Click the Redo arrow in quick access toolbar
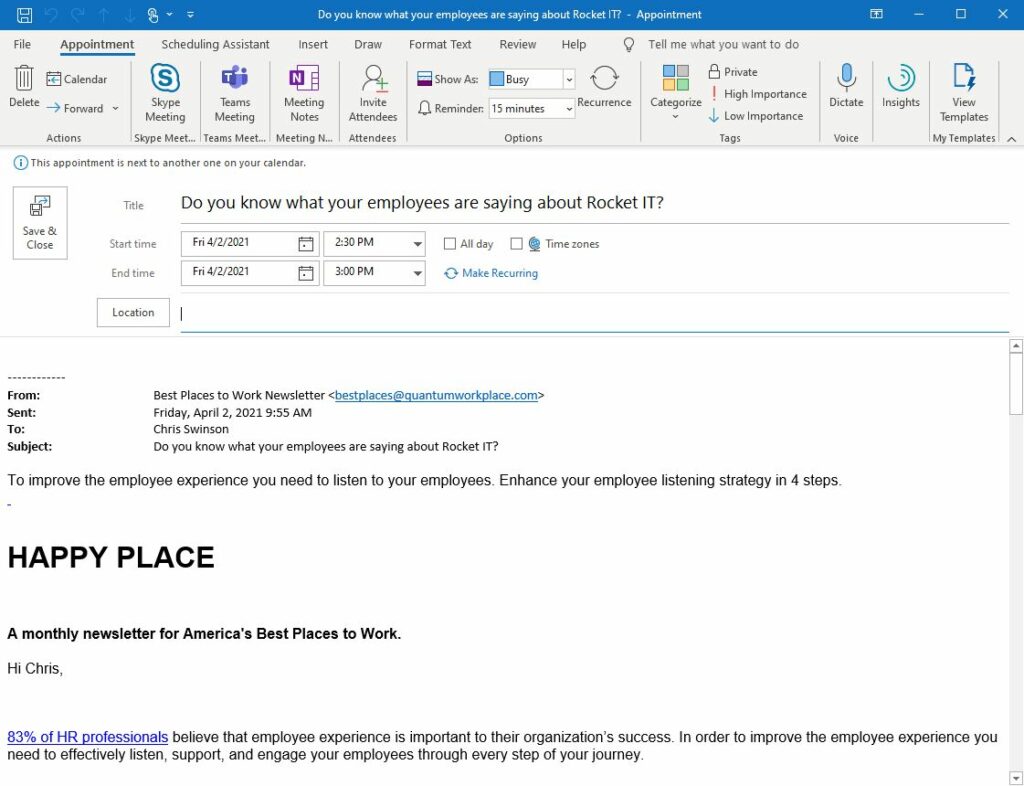Screen dimensions: 1024x786 (77, 14)
